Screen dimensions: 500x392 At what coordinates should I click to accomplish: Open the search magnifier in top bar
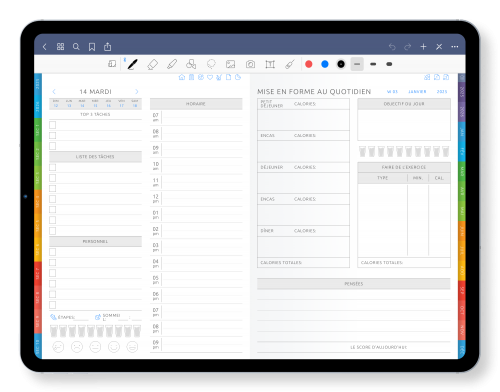(76, 47)
